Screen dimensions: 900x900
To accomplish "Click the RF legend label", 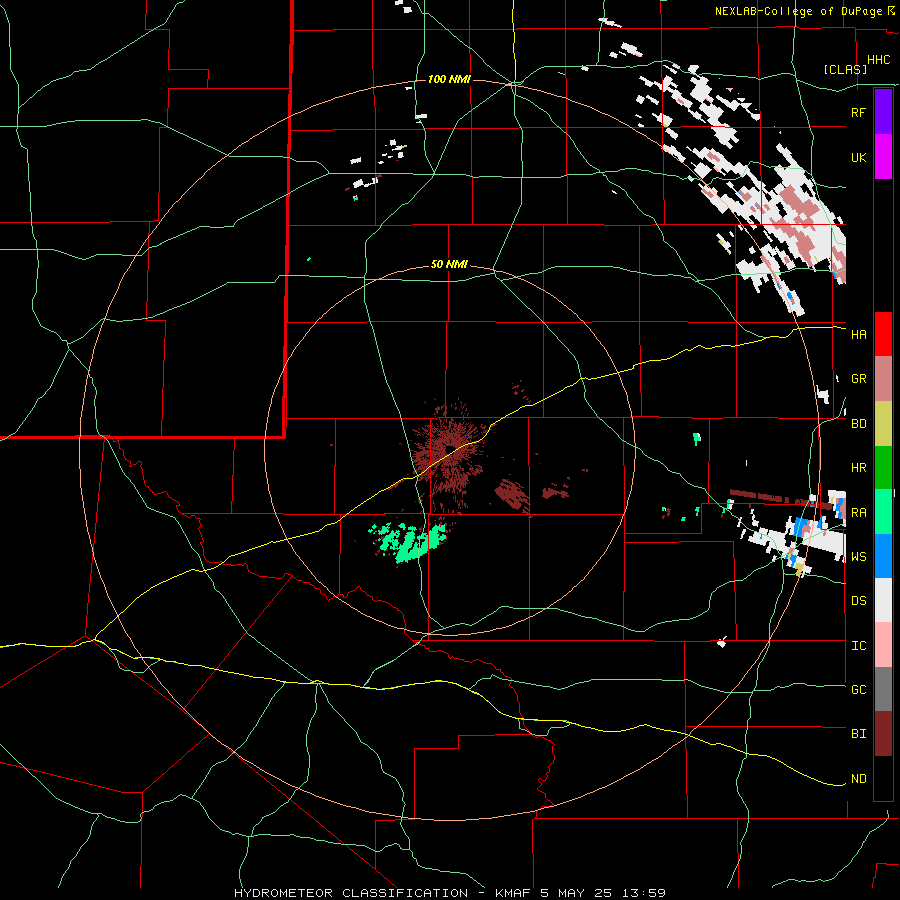I will pos(858,112).
